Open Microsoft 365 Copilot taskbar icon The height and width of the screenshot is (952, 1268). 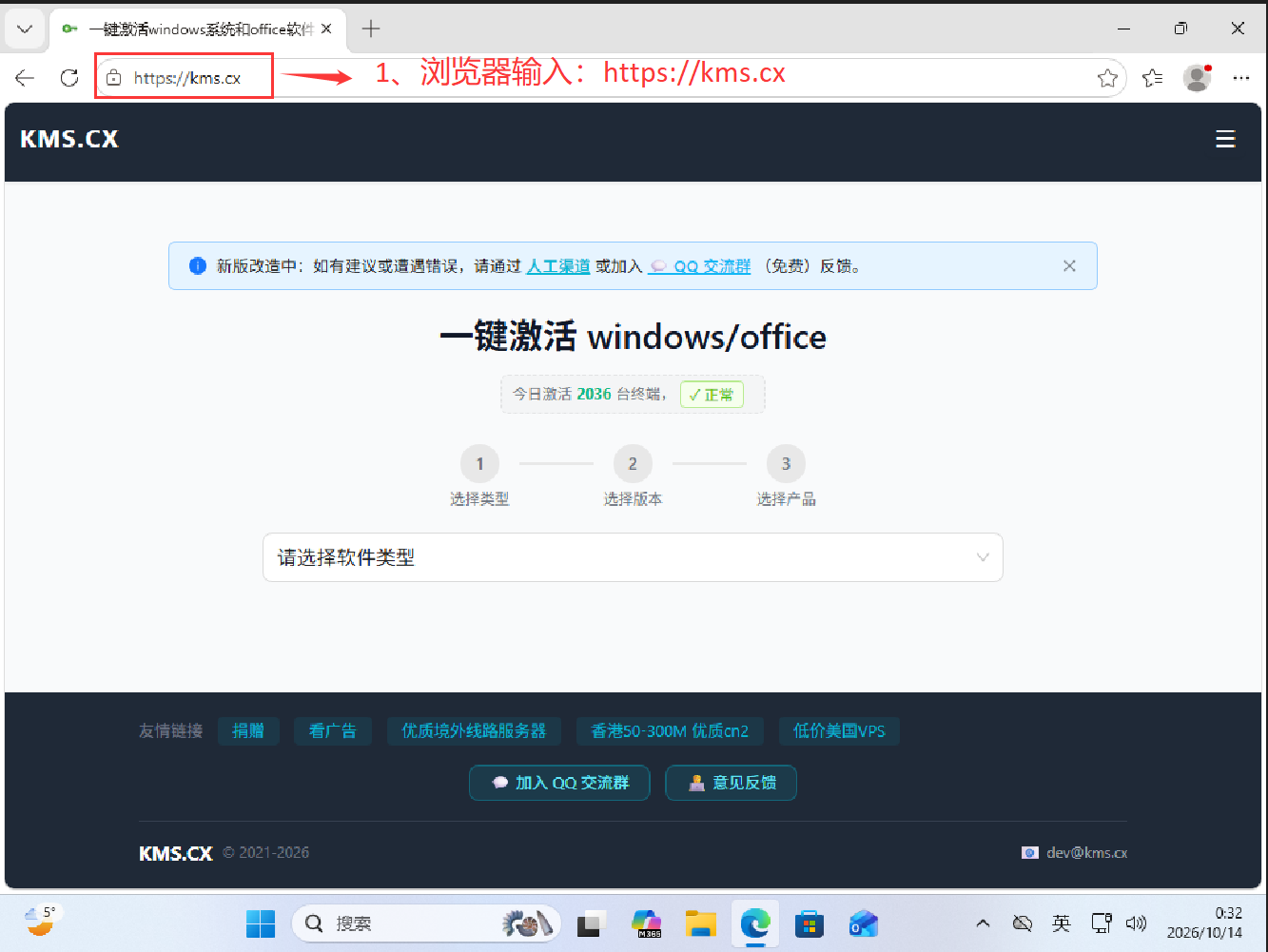coord(647,923)
